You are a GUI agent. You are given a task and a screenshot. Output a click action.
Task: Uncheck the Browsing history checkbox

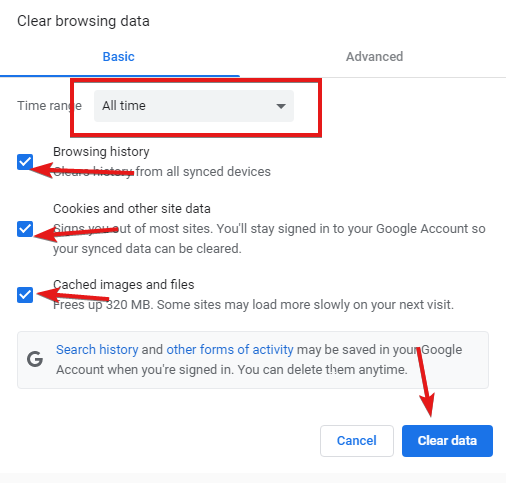pyautogui.click(x=25, y=162)
